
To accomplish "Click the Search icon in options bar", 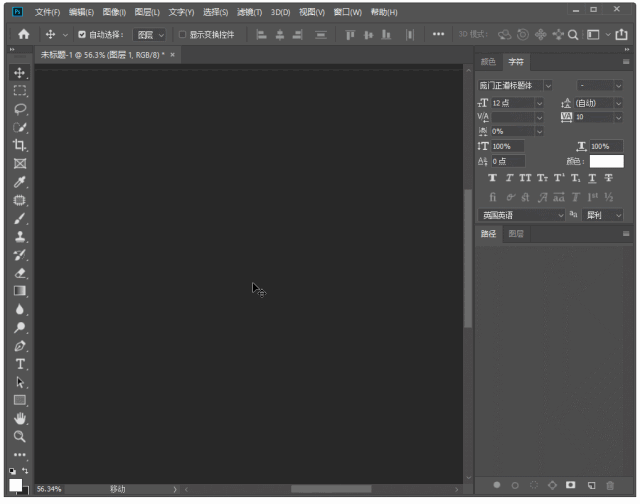I will pyautogui.click(x=573, y=35).
